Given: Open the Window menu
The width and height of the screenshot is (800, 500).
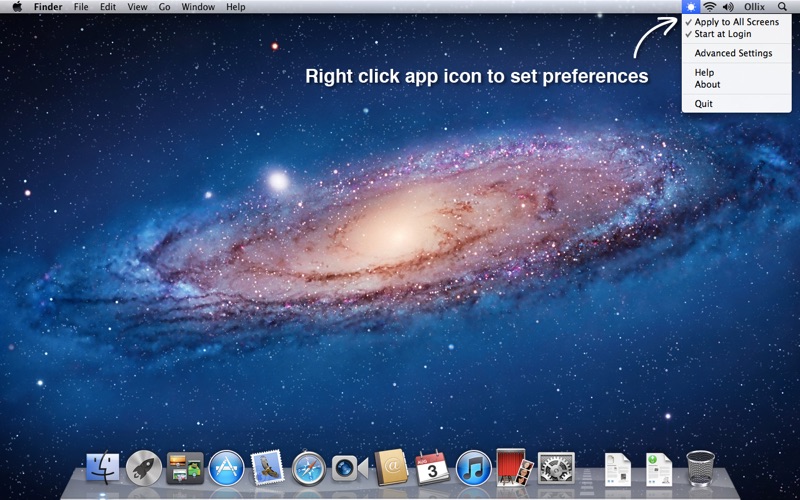Looking at the screenshot, I should (198, 7).
